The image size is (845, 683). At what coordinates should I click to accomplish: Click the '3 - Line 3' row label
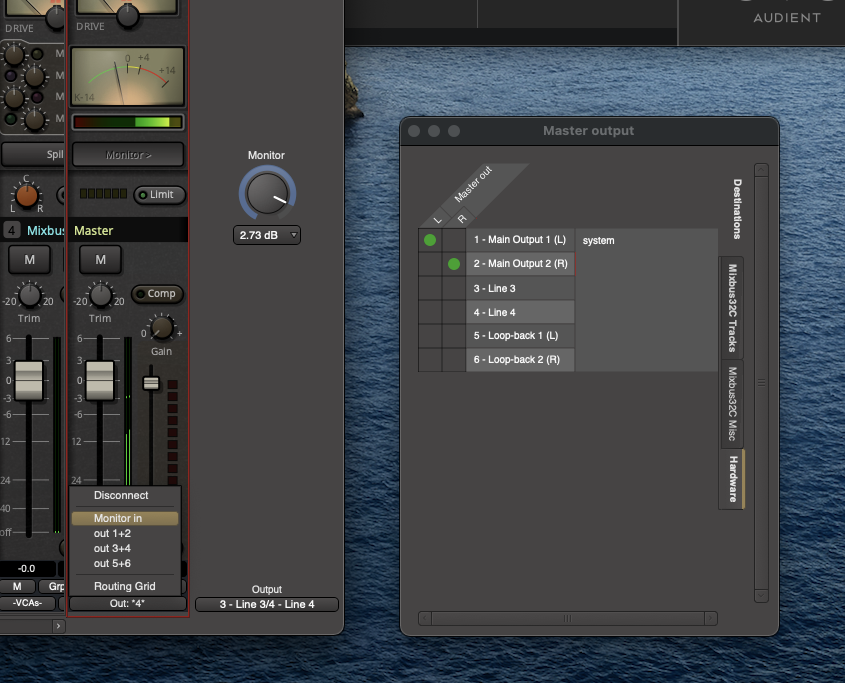[x=520, y=288]
